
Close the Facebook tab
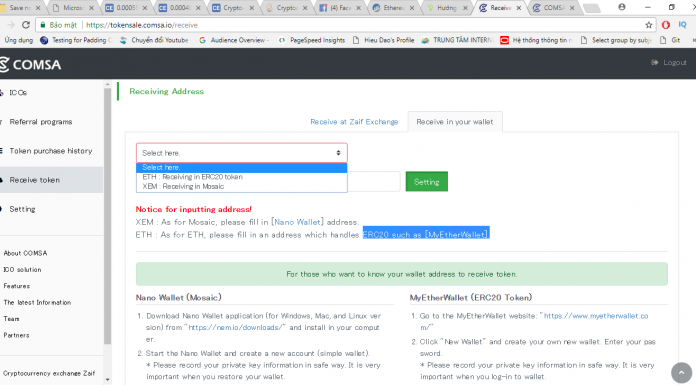pyautogui.click(x=358, y=8)
